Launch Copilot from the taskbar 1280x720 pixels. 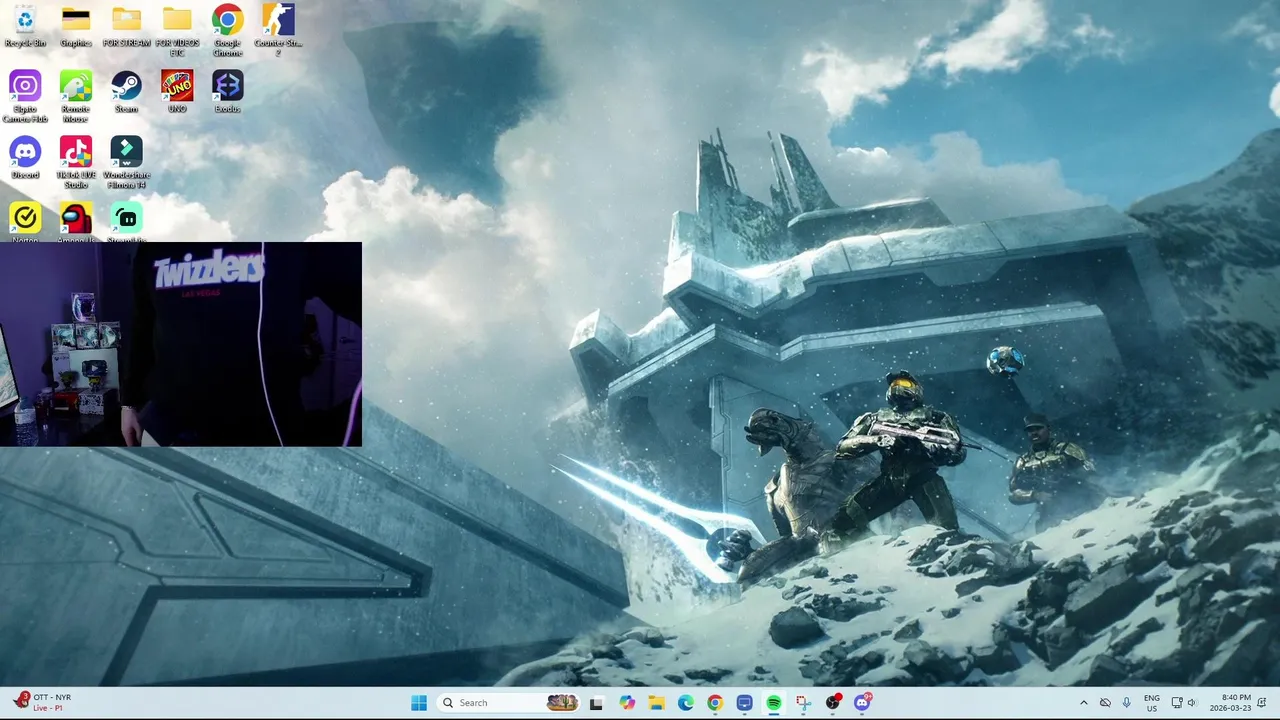(626, 703)
